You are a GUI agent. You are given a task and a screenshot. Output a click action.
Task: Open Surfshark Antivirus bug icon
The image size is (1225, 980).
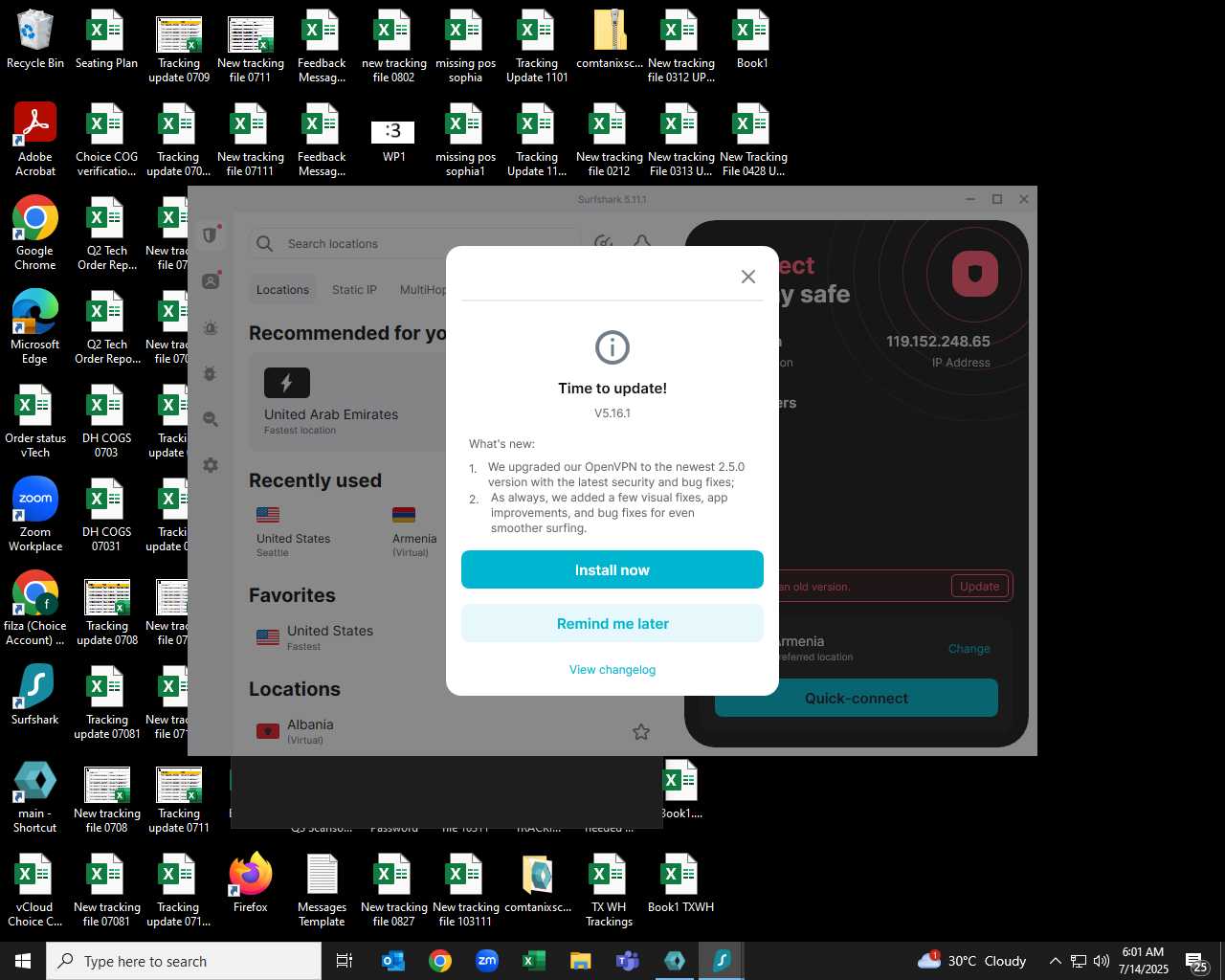click(211, 373)
